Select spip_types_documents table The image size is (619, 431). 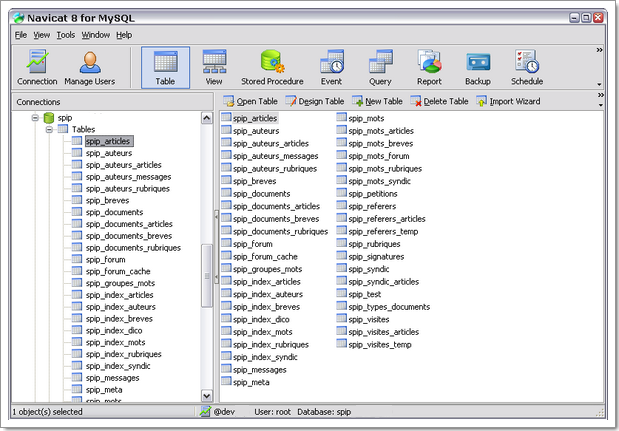coord(389,307)
